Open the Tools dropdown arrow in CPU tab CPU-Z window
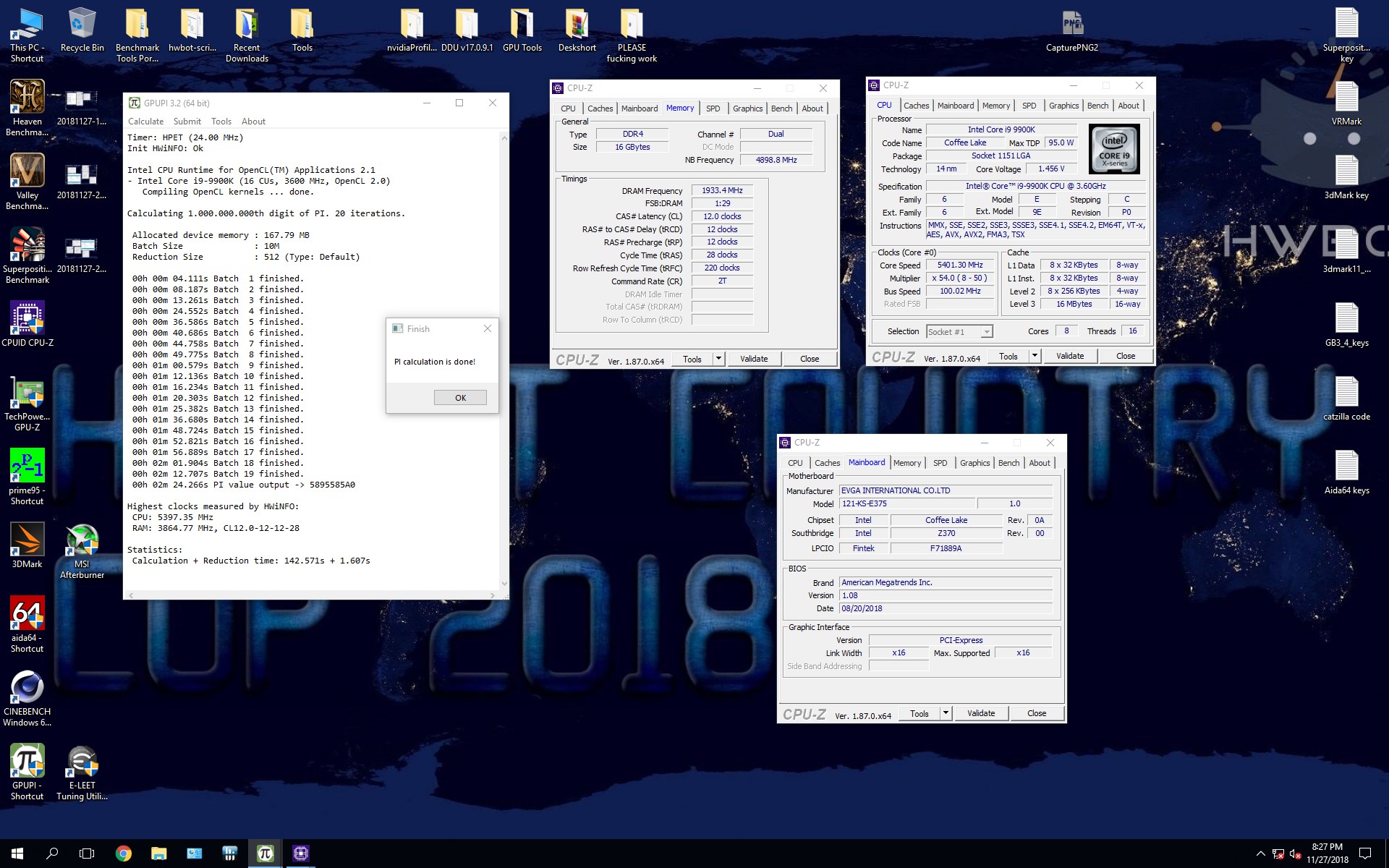This screenshot has width=1389, height=868. (1035, 356)
